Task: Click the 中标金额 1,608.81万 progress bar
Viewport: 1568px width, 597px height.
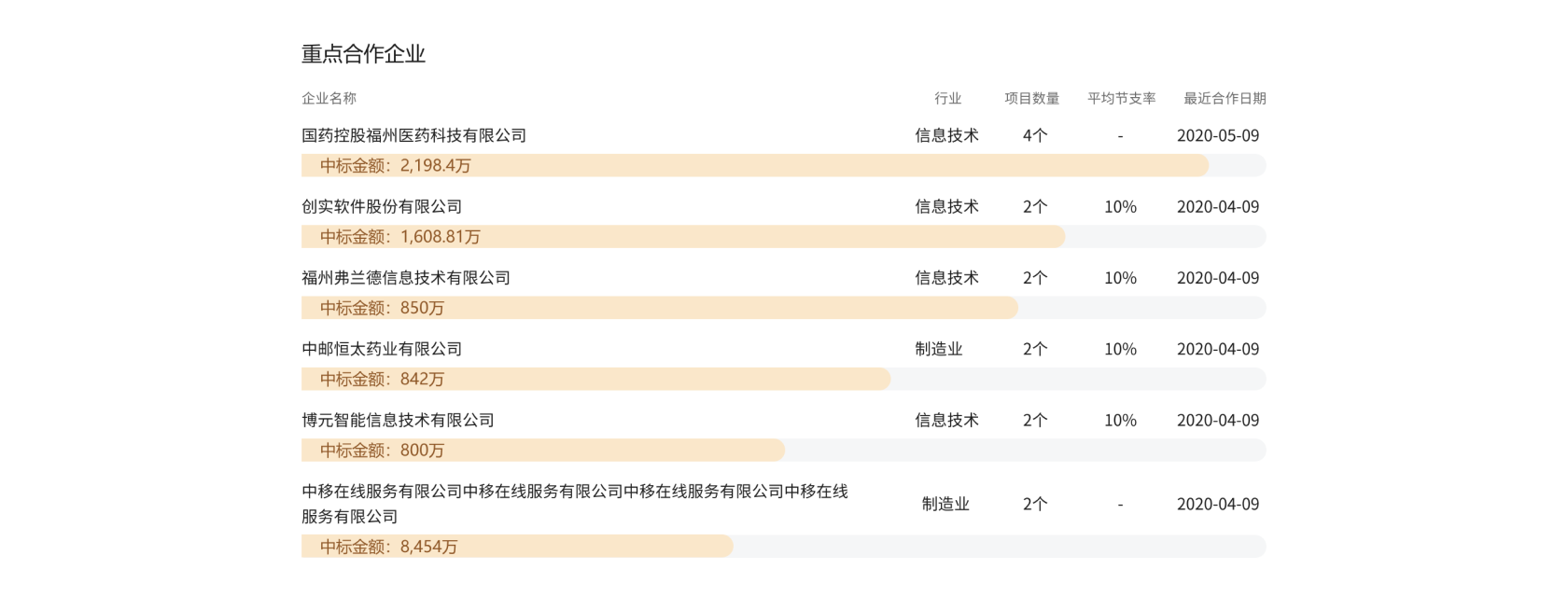Action: (x=783, y=237)
